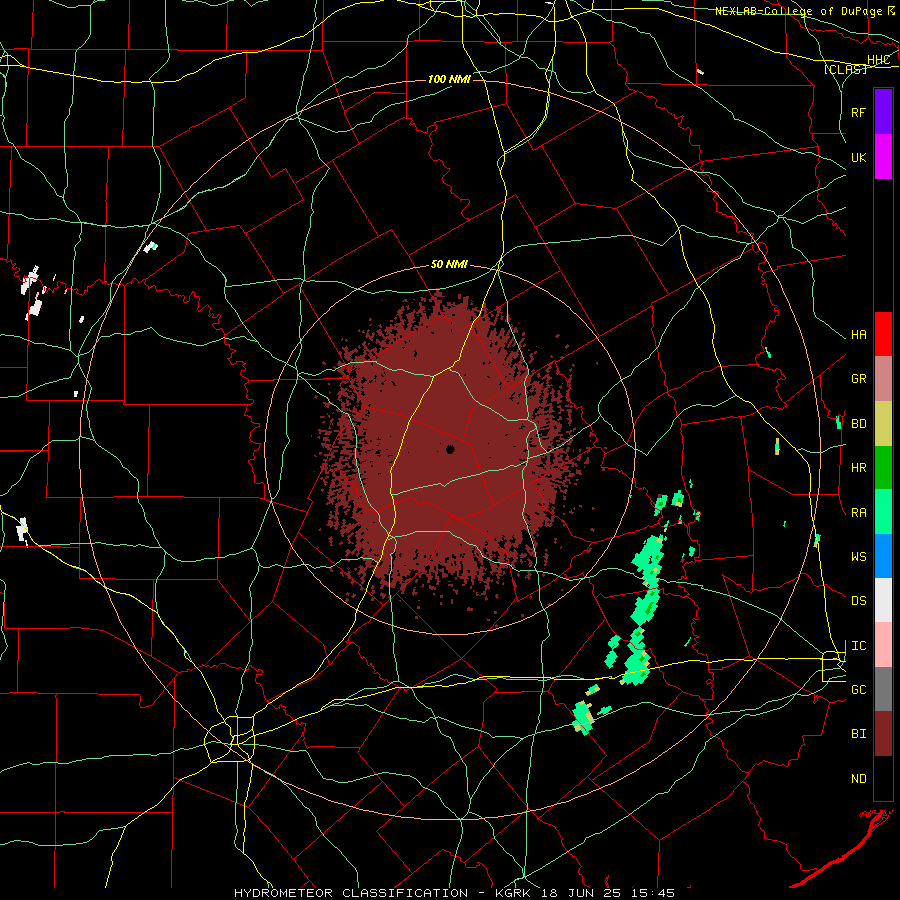Click the "UK" legend label
This screenshot has width=900, height=900.
(858, 157)
